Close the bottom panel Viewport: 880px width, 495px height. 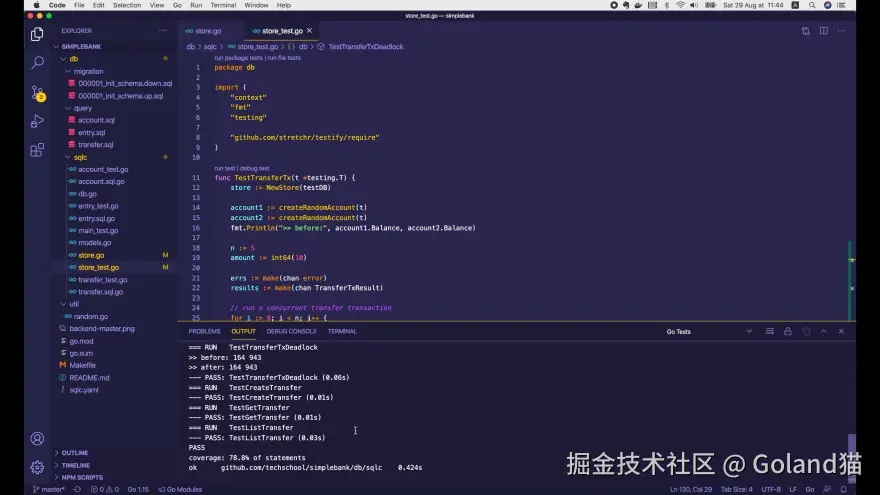point(841,332)
